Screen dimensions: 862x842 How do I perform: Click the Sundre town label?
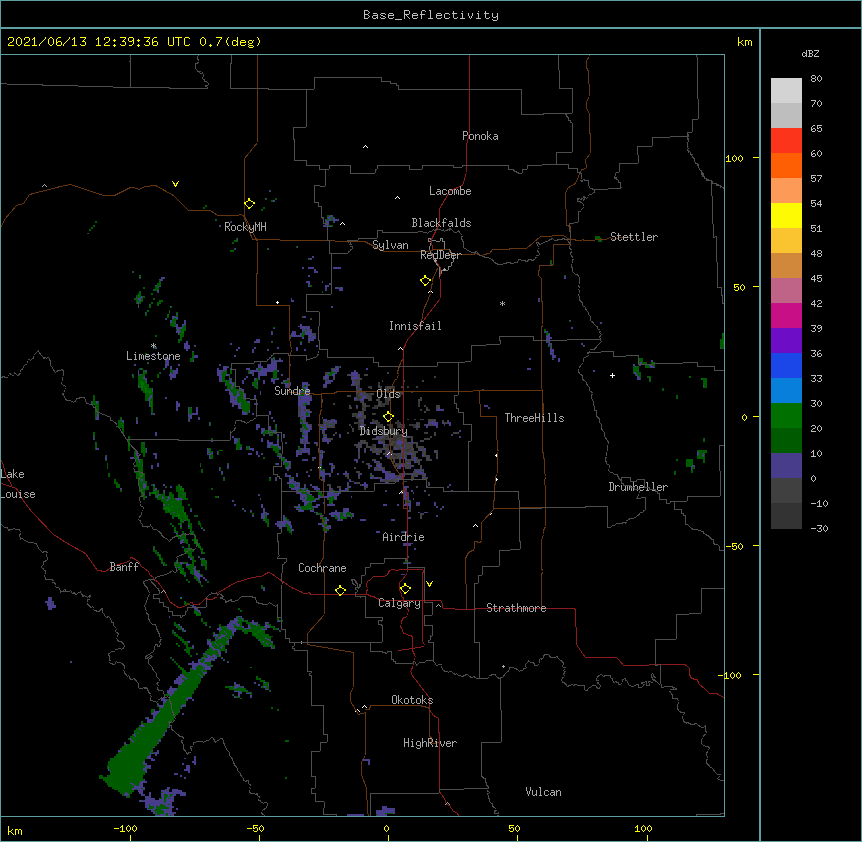coord(292,391)
